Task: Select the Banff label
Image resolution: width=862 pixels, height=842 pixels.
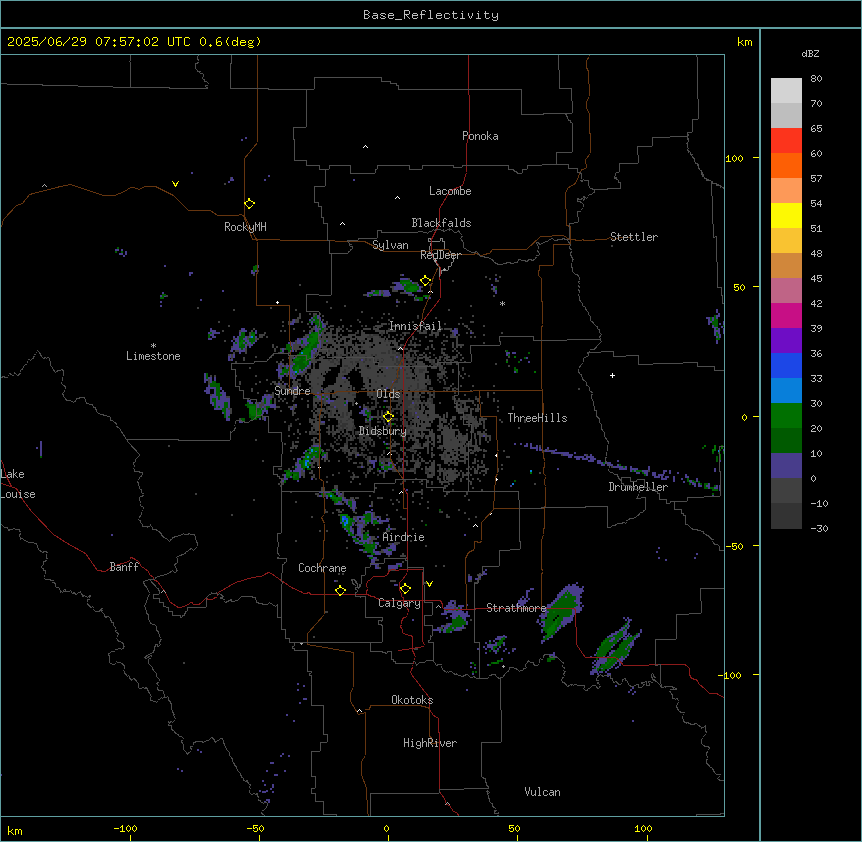Action: [124, 567]
